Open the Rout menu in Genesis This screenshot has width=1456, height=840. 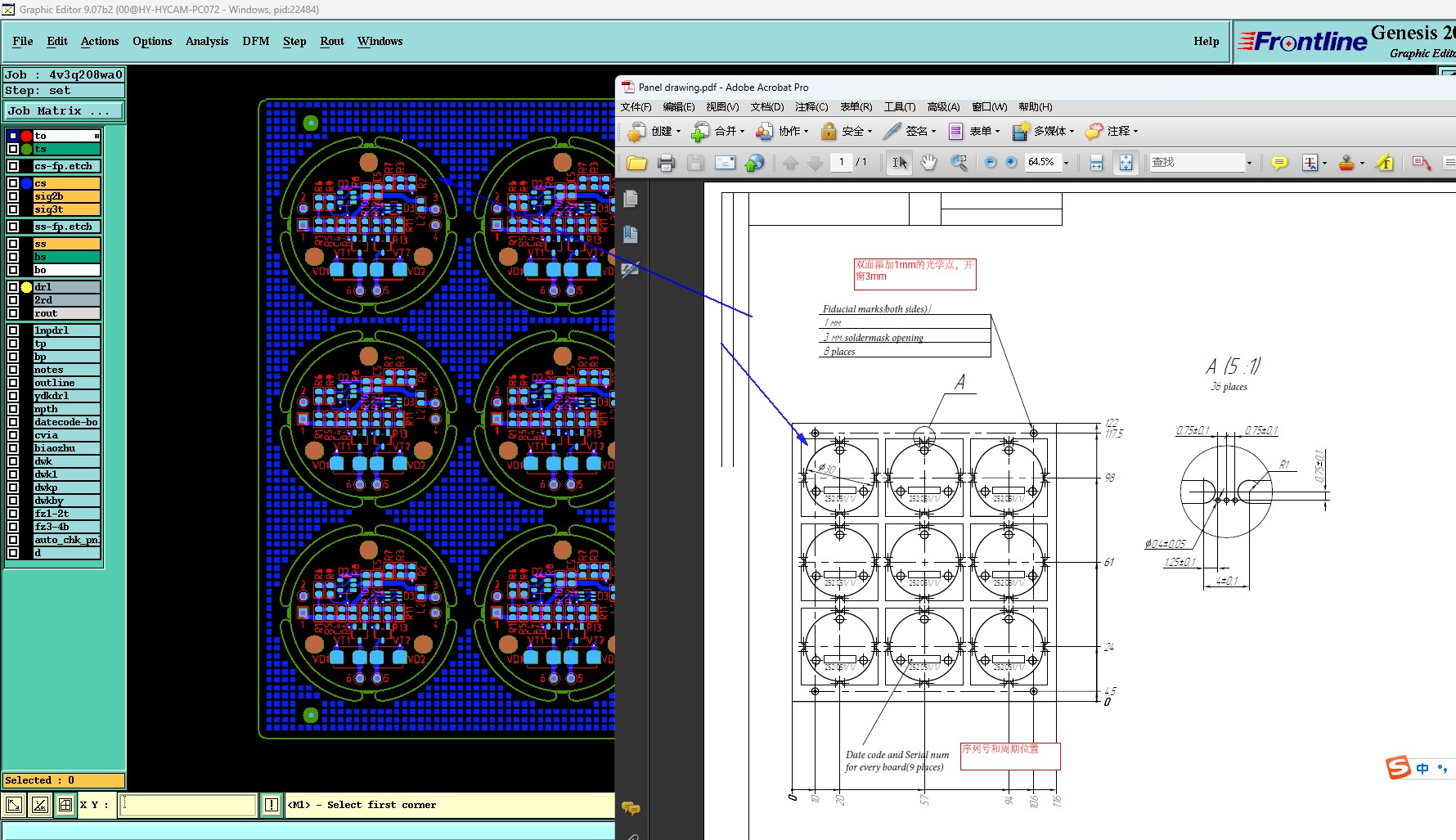coord(332,41)
